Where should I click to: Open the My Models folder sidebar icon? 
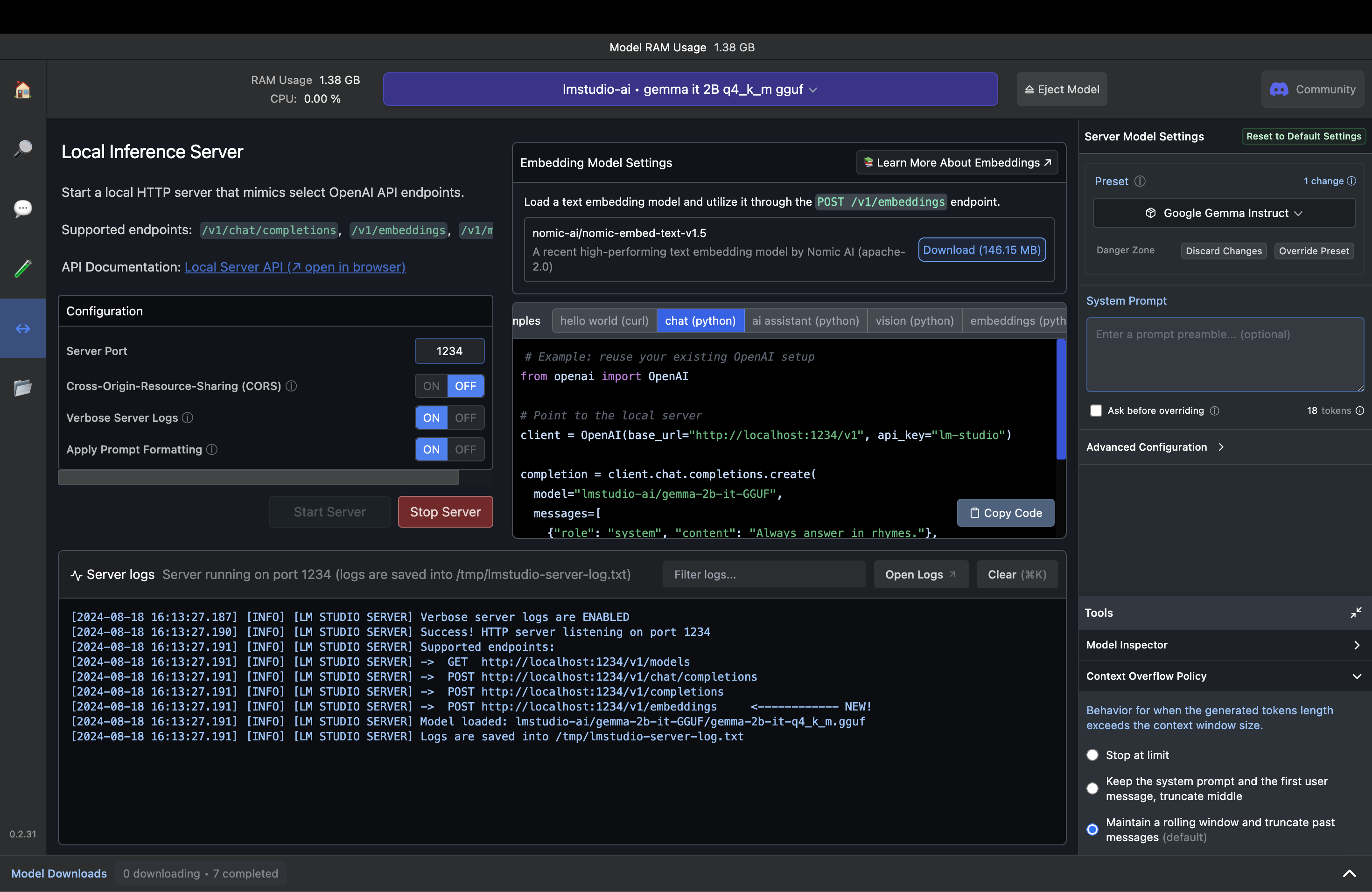point(22,388)
